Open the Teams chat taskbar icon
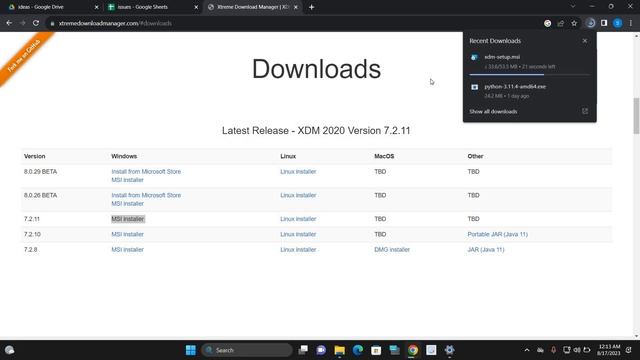 [x=321, y=350]
